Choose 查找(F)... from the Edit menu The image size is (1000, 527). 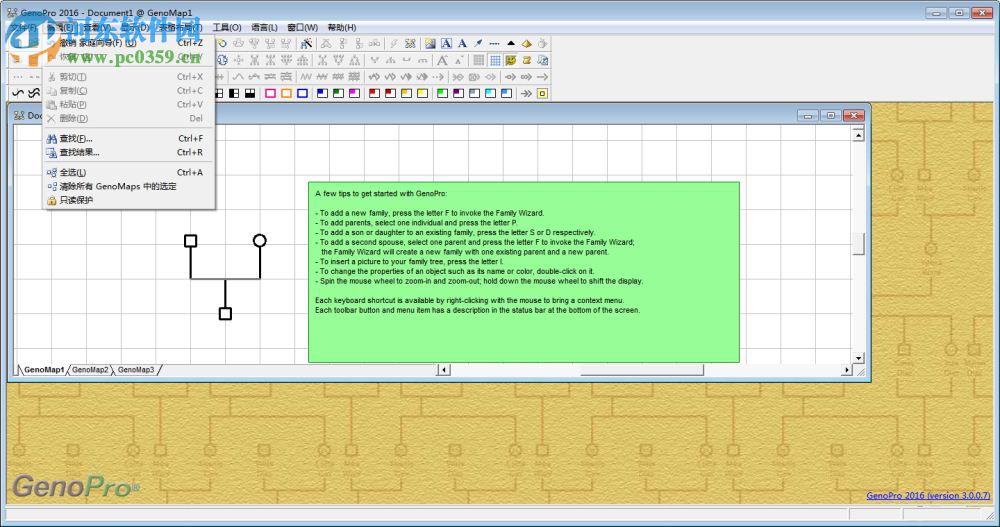point(129,138)
